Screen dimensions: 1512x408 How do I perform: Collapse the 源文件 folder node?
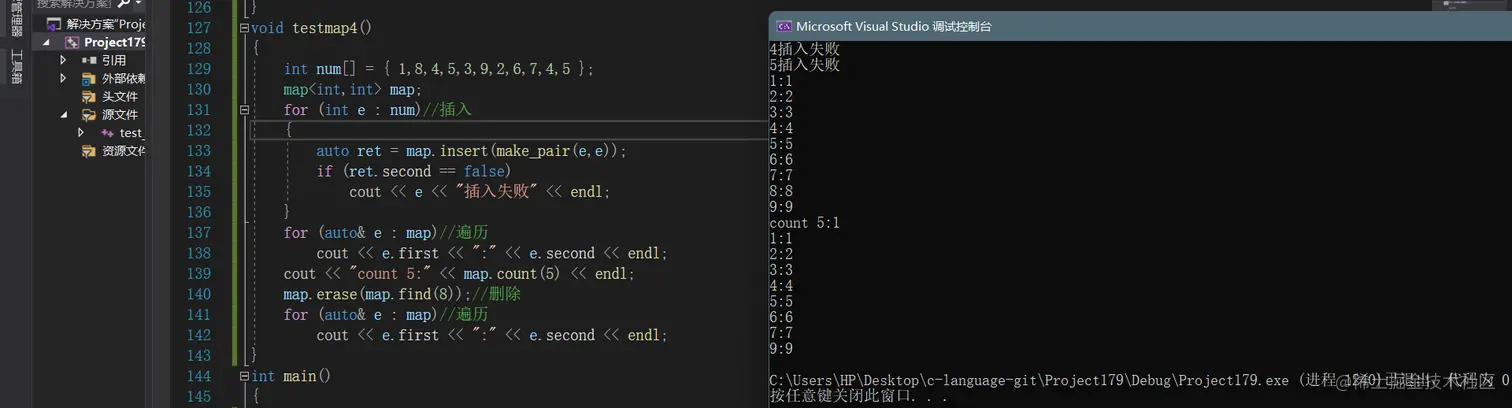tap(63, 115)
